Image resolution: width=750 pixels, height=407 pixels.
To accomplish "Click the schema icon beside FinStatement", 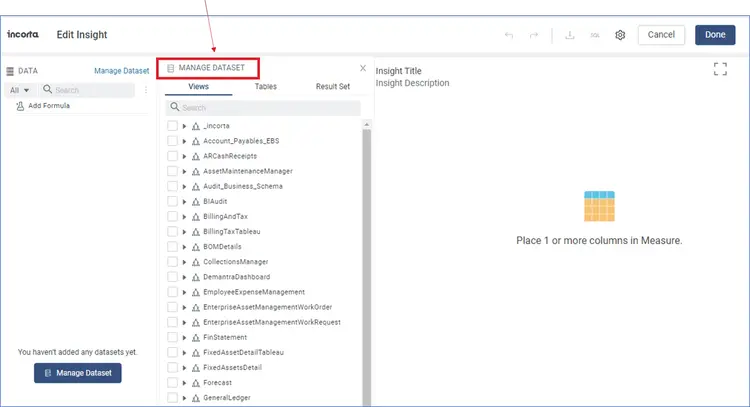I will point(196,338).
